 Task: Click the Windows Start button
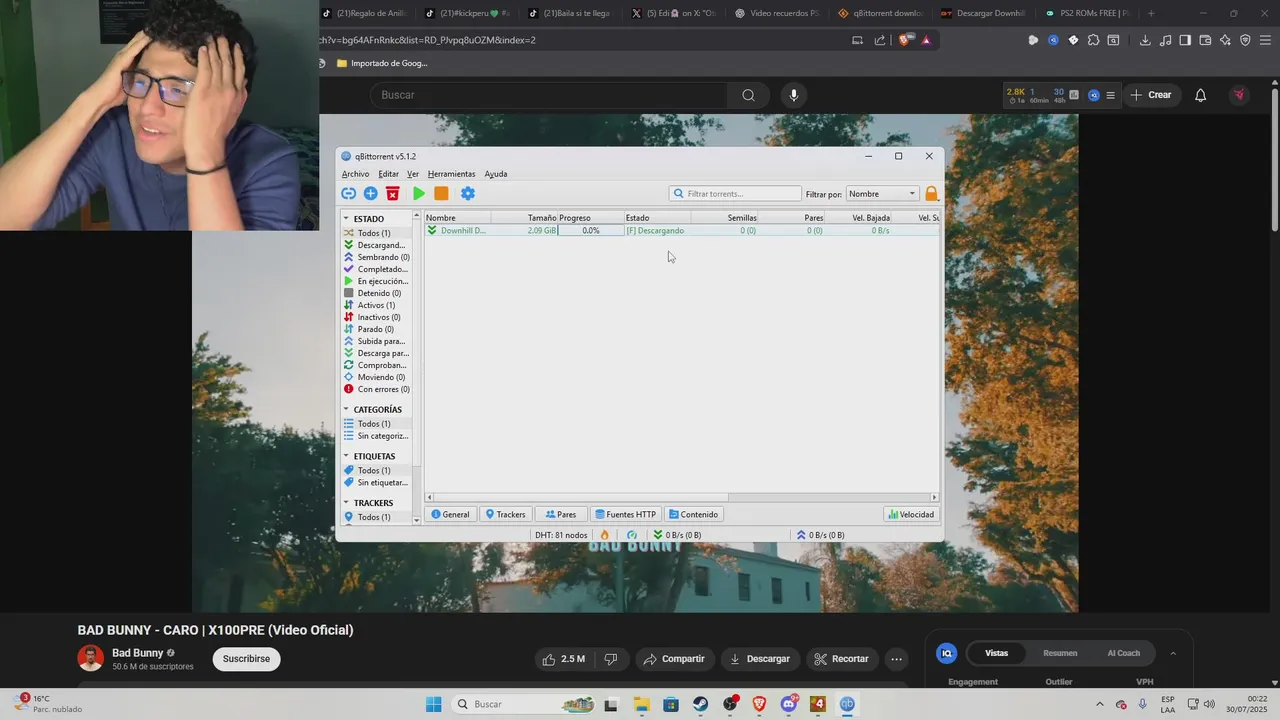click(433, 704)
